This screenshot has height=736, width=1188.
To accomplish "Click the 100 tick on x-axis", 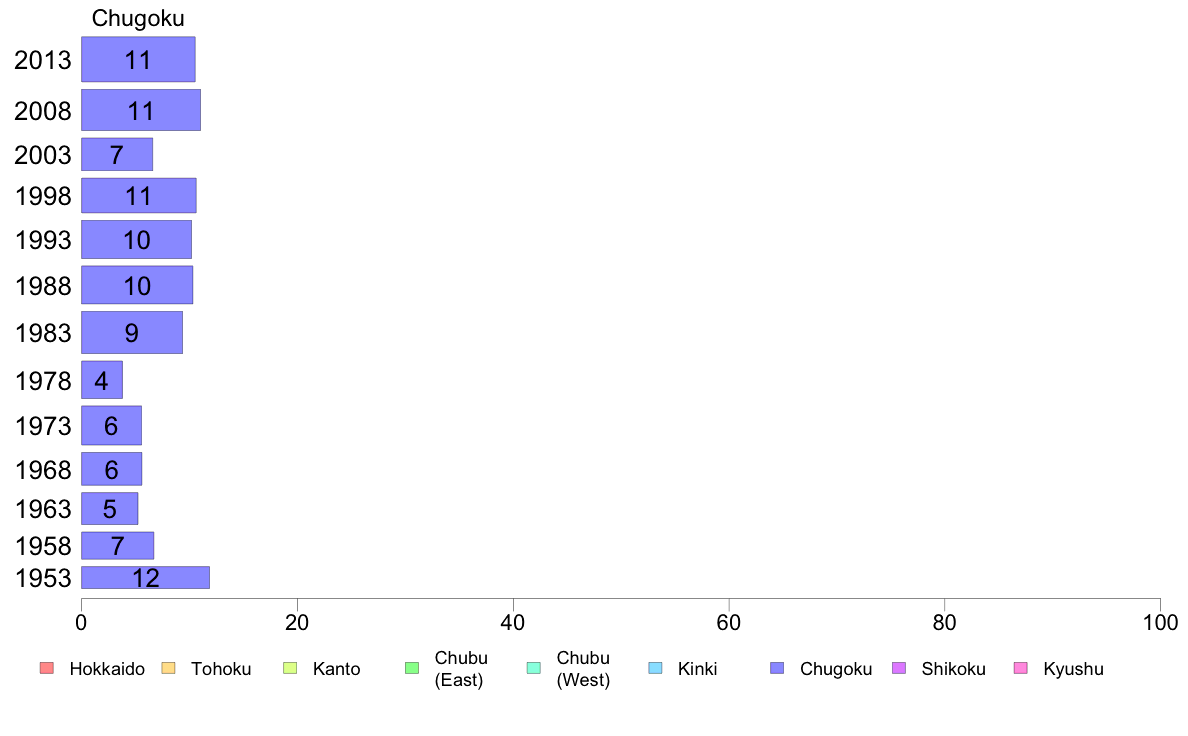I will [x=1160, y=623].
